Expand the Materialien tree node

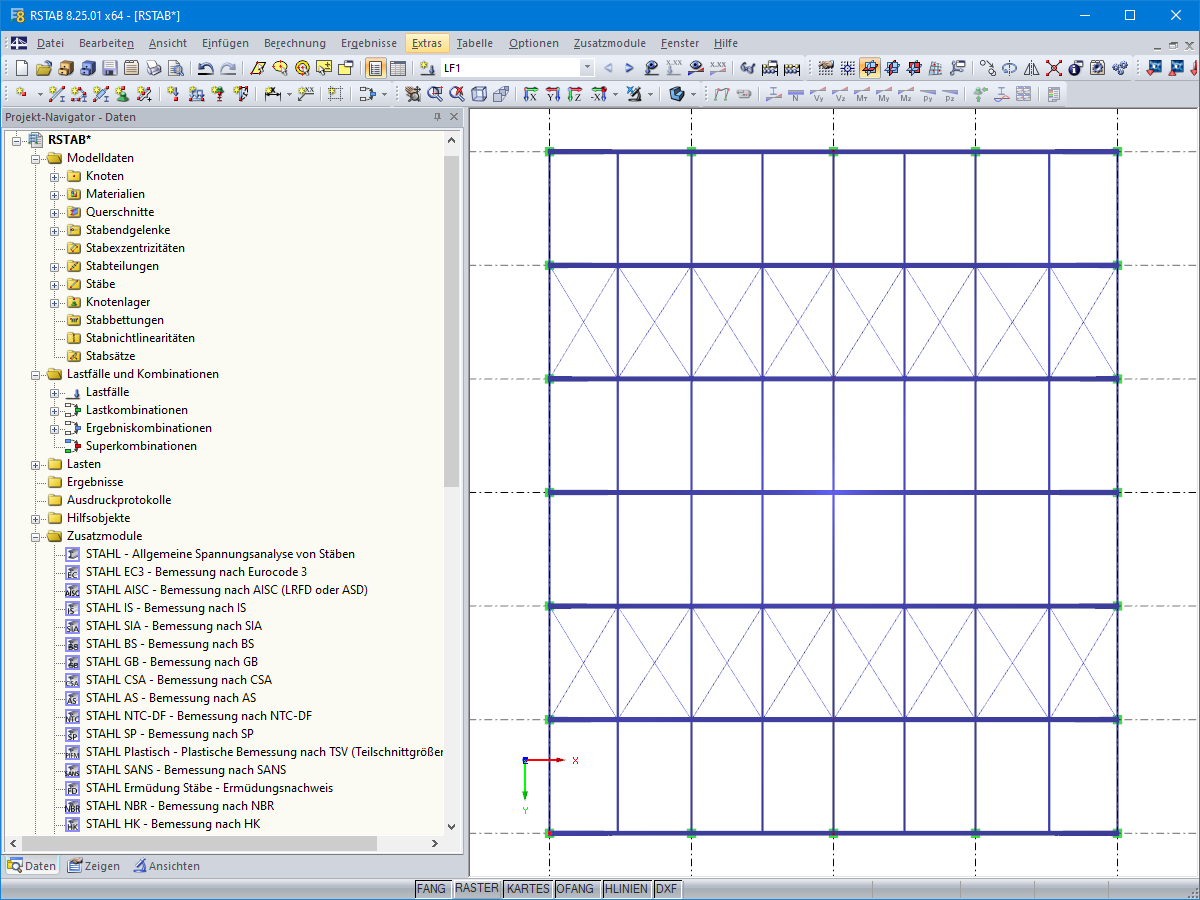[x=55, y=194]
